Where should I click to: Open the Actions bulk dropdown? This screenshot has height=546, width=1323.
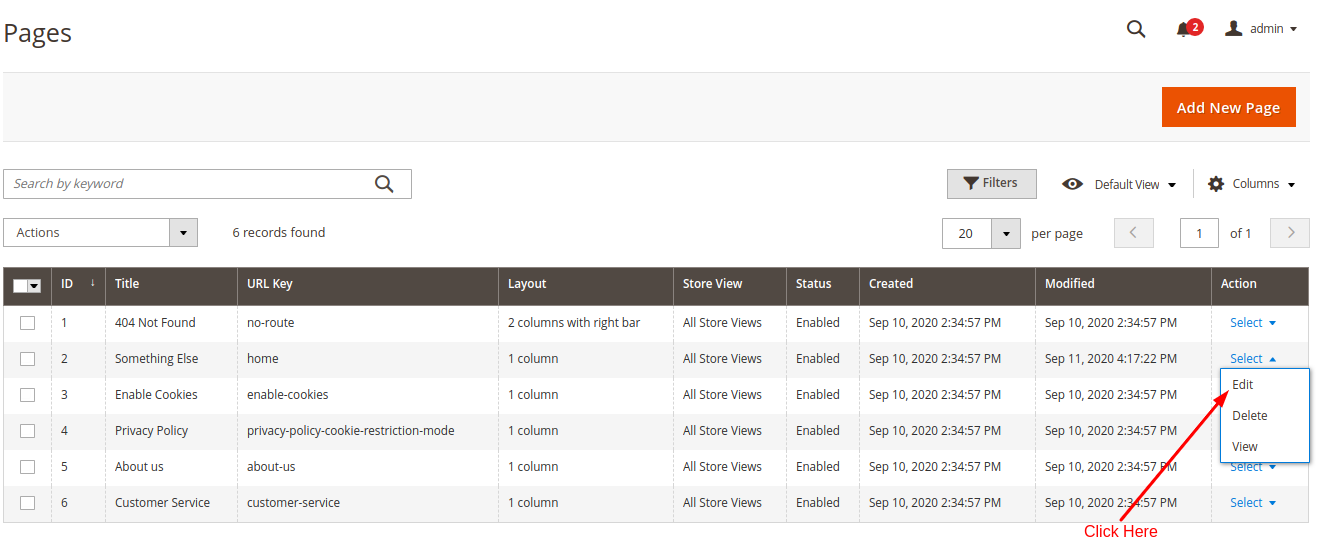pyautogui.click(x=100, y=233)
